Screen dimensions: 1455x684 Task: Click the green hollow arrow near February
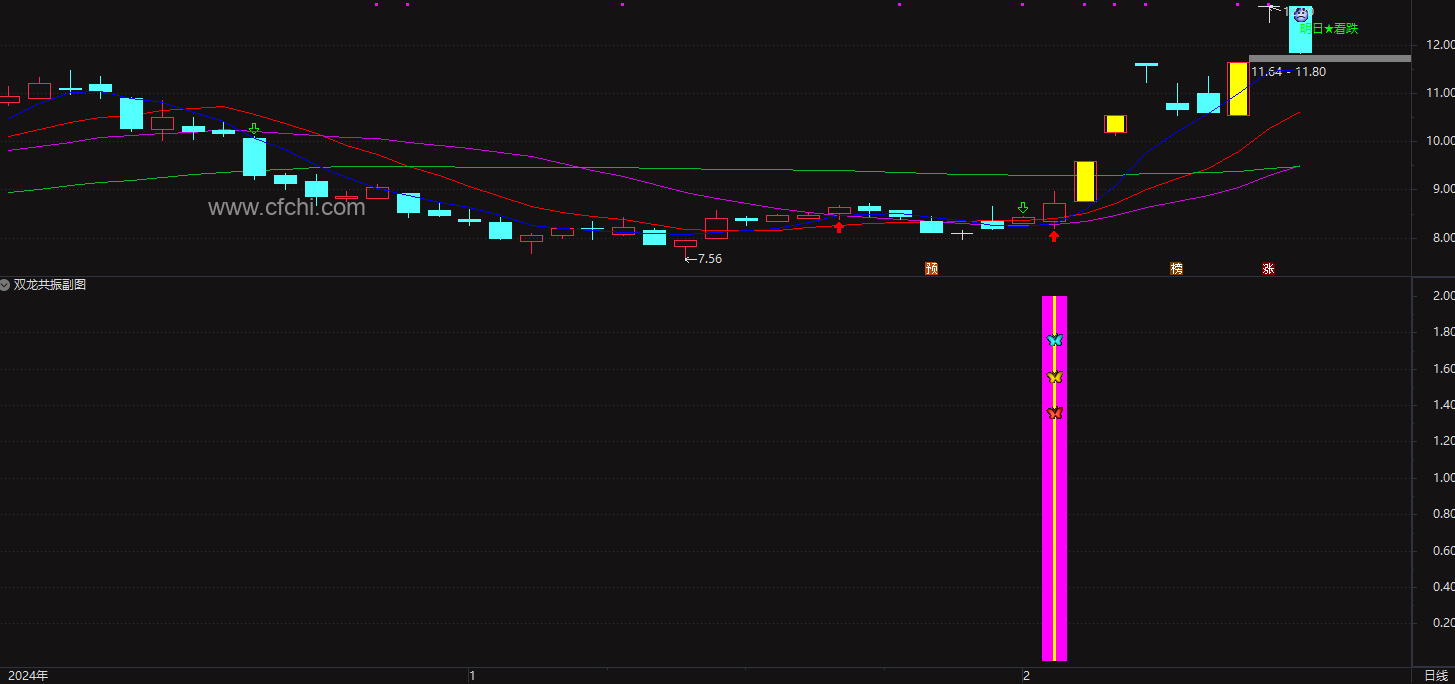(x=1023, y=207)
